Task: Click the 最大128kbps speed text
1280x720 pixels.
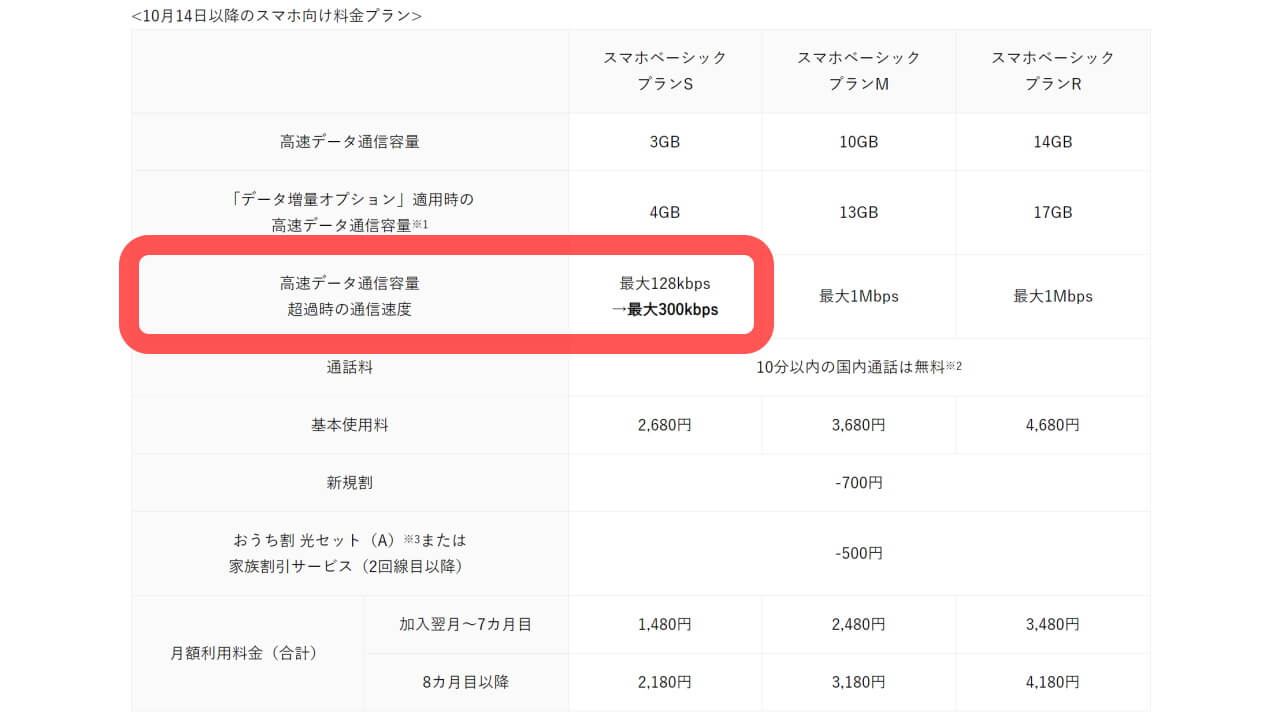Action: (664, 284)
